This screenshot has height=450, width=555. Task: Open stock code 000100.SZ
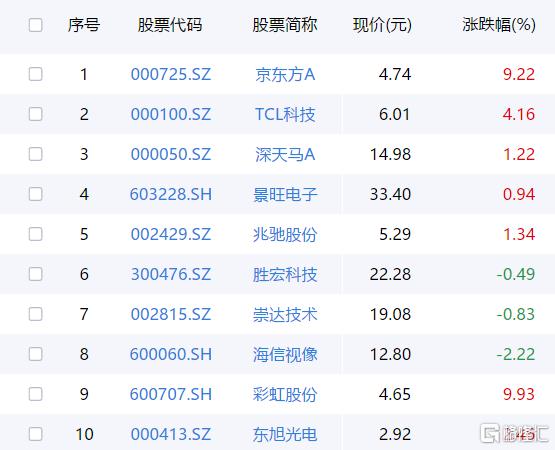[x=171, y=114]
